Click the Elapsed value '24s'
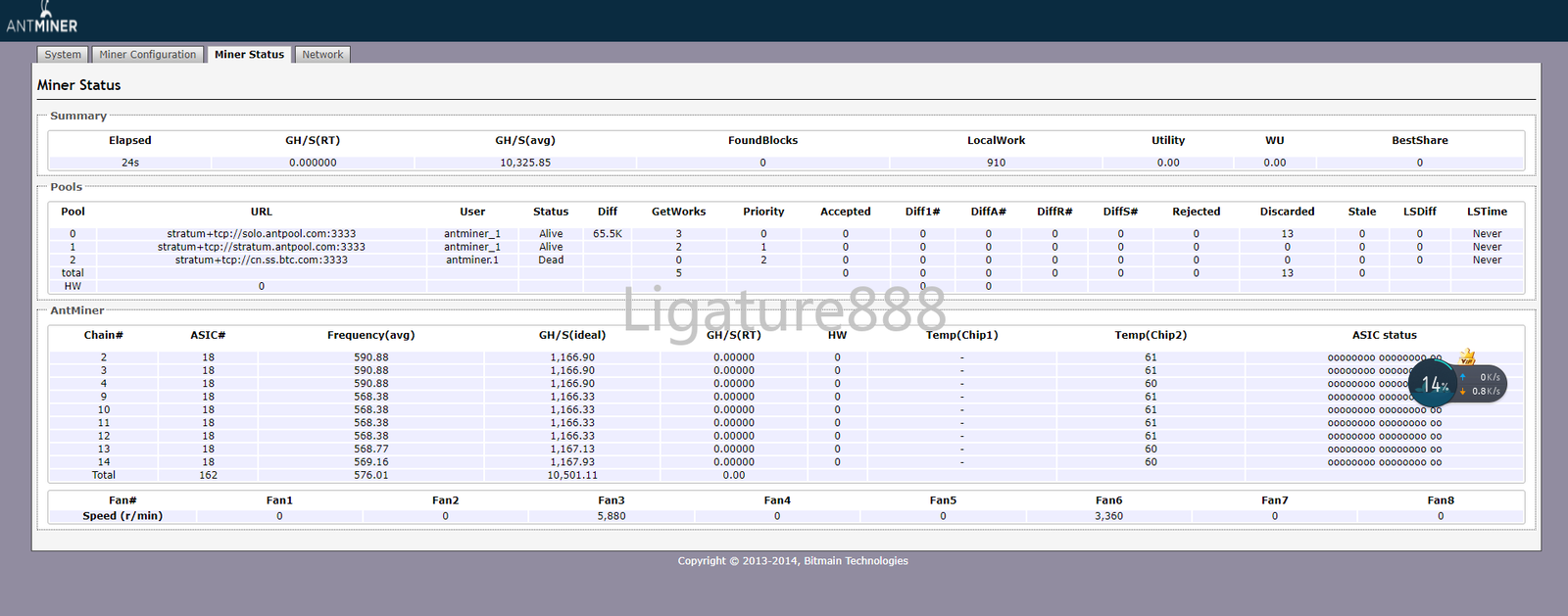1568x616 pixels. (130, 163)
